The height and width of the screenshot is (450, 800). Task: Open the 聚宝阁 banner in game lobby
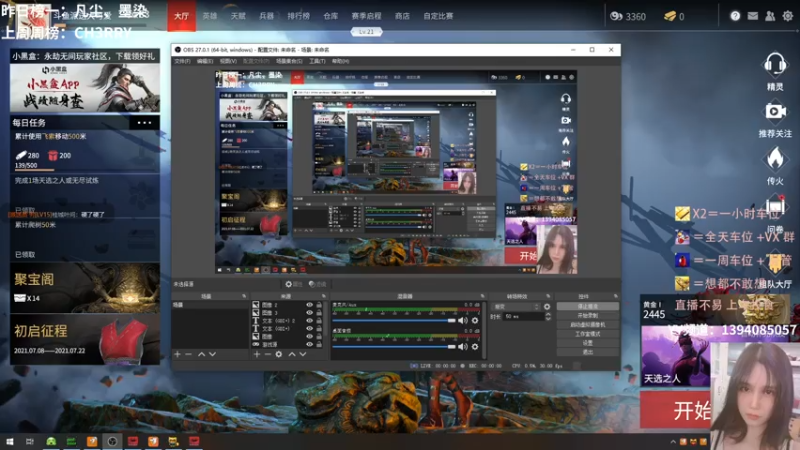click(85, 288)
